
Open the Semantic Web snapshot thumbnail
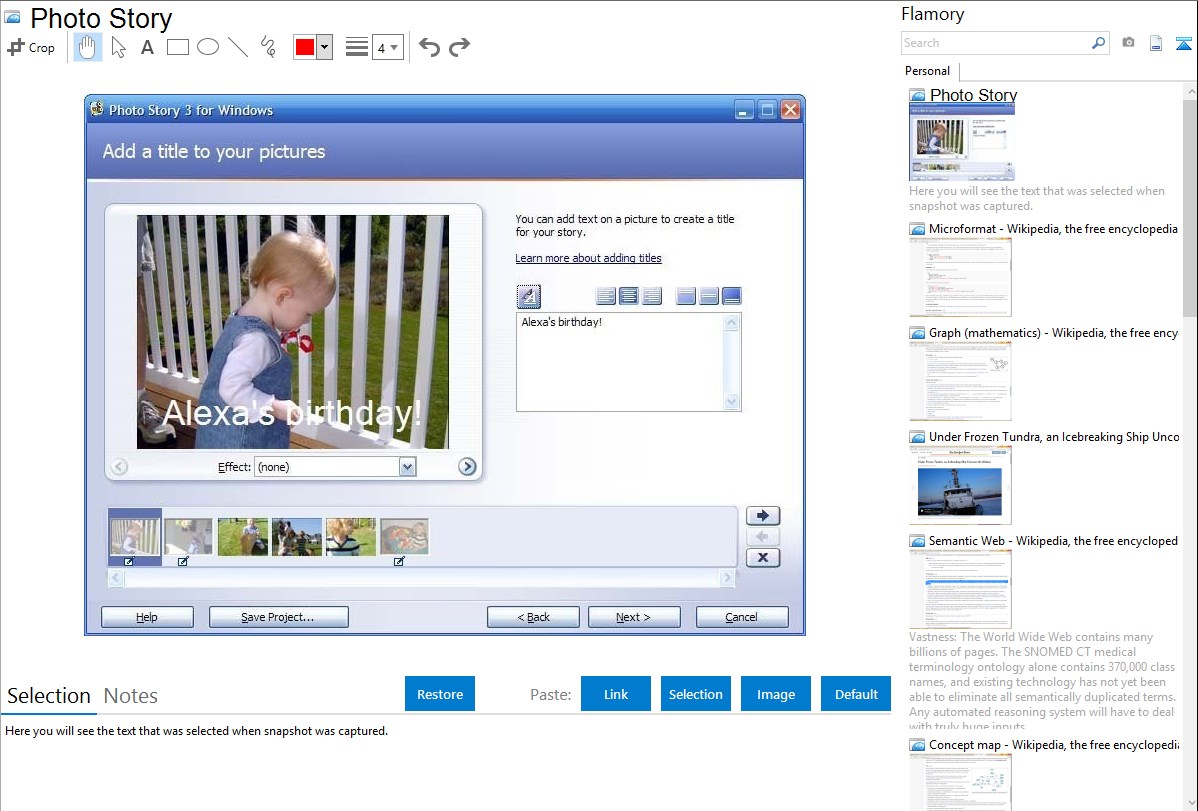(x=960, y=589)
